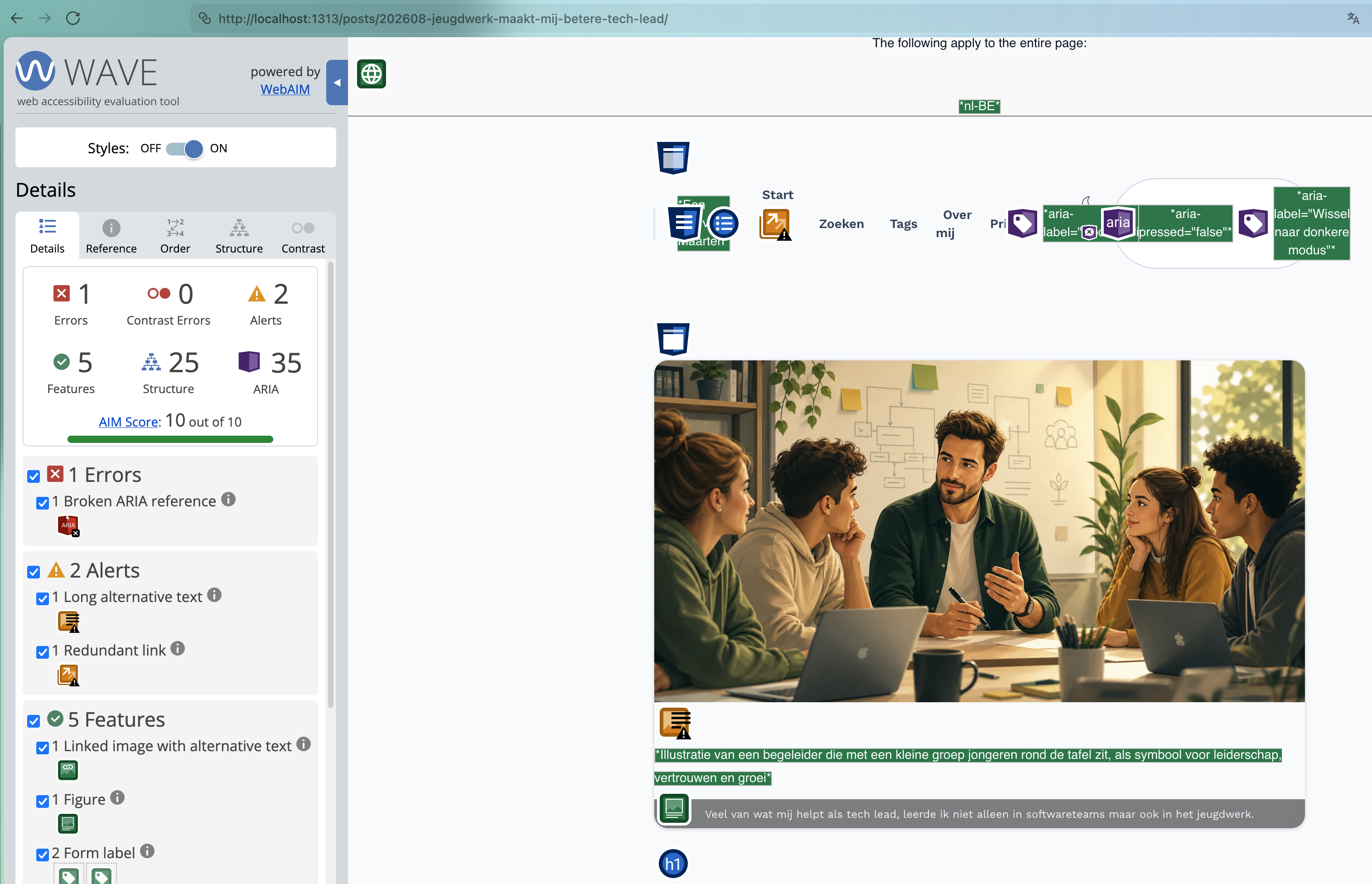This screenshot has width=1372, height=884.
Task: Click the browser translate icon in address bar
Action: point(1353,19)
